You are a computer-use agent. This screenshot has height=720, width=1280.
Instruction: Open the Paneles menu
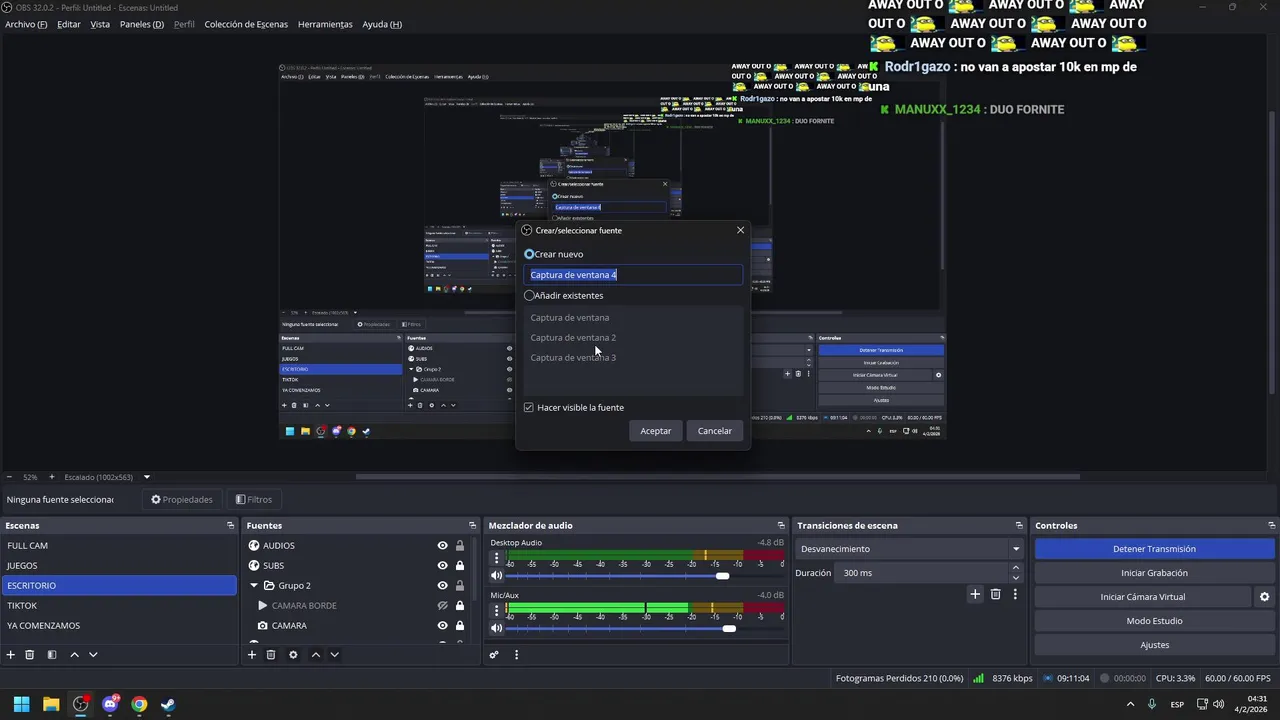[142, 24]
